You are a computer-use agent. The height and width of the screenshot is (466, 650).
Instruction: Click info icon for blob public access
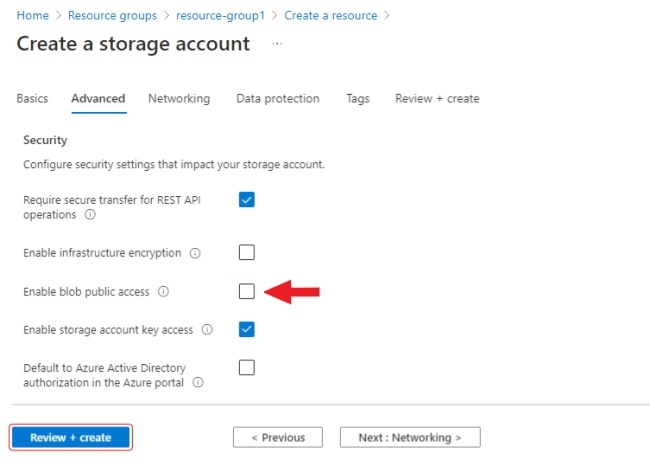(163, 292)
